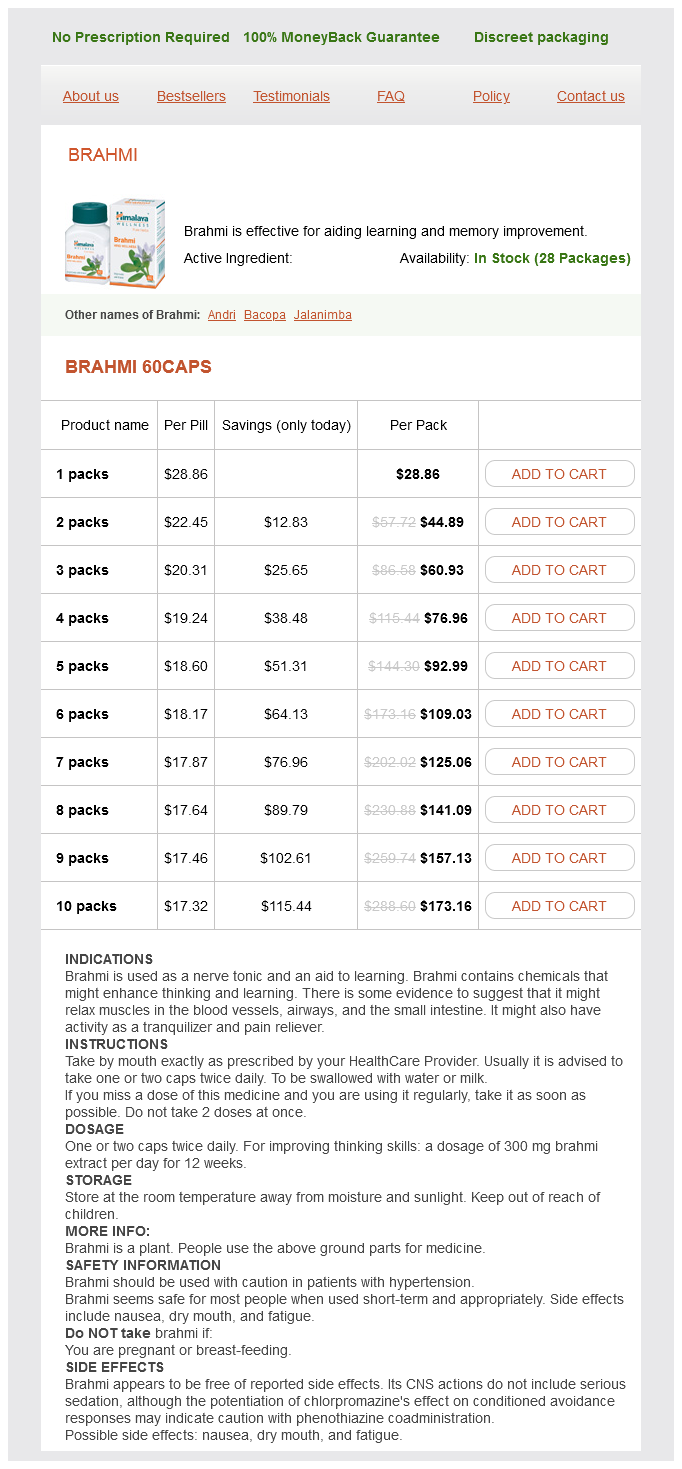The width and height of the screenshot is (682, 1469).
Task: Add 3 packs to cart
Action: tap(559, 570)
